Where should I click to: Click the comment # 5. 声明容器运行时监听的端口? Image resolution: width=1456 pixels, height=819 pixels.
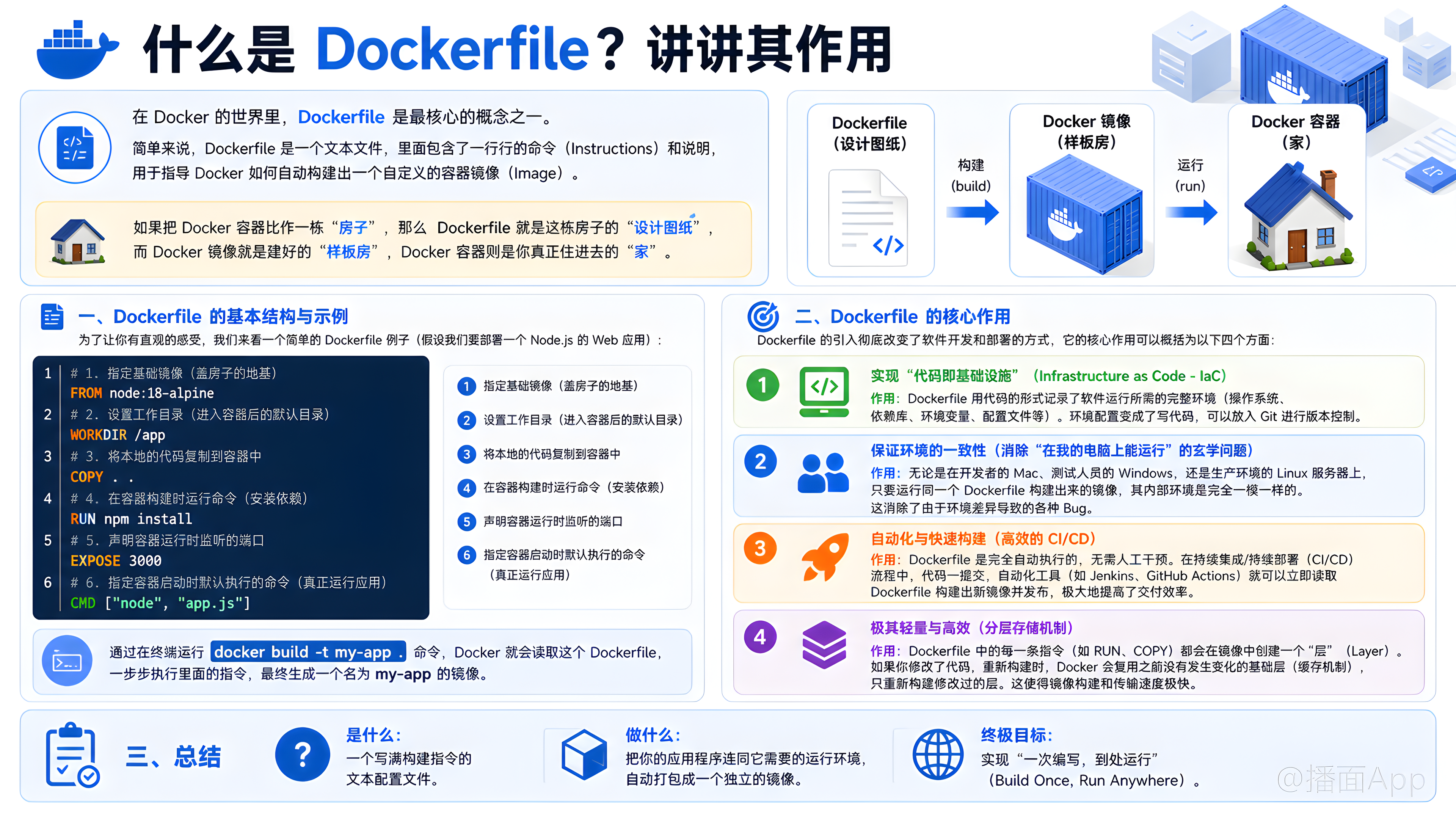coord(167,541)
